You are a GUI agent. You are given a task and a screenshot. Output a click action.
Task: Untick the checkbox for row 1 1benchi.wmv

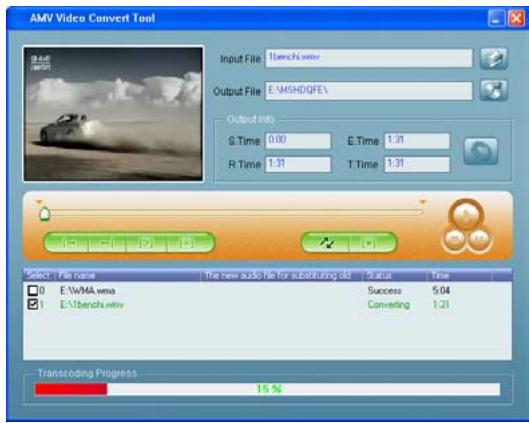(33, 304)
